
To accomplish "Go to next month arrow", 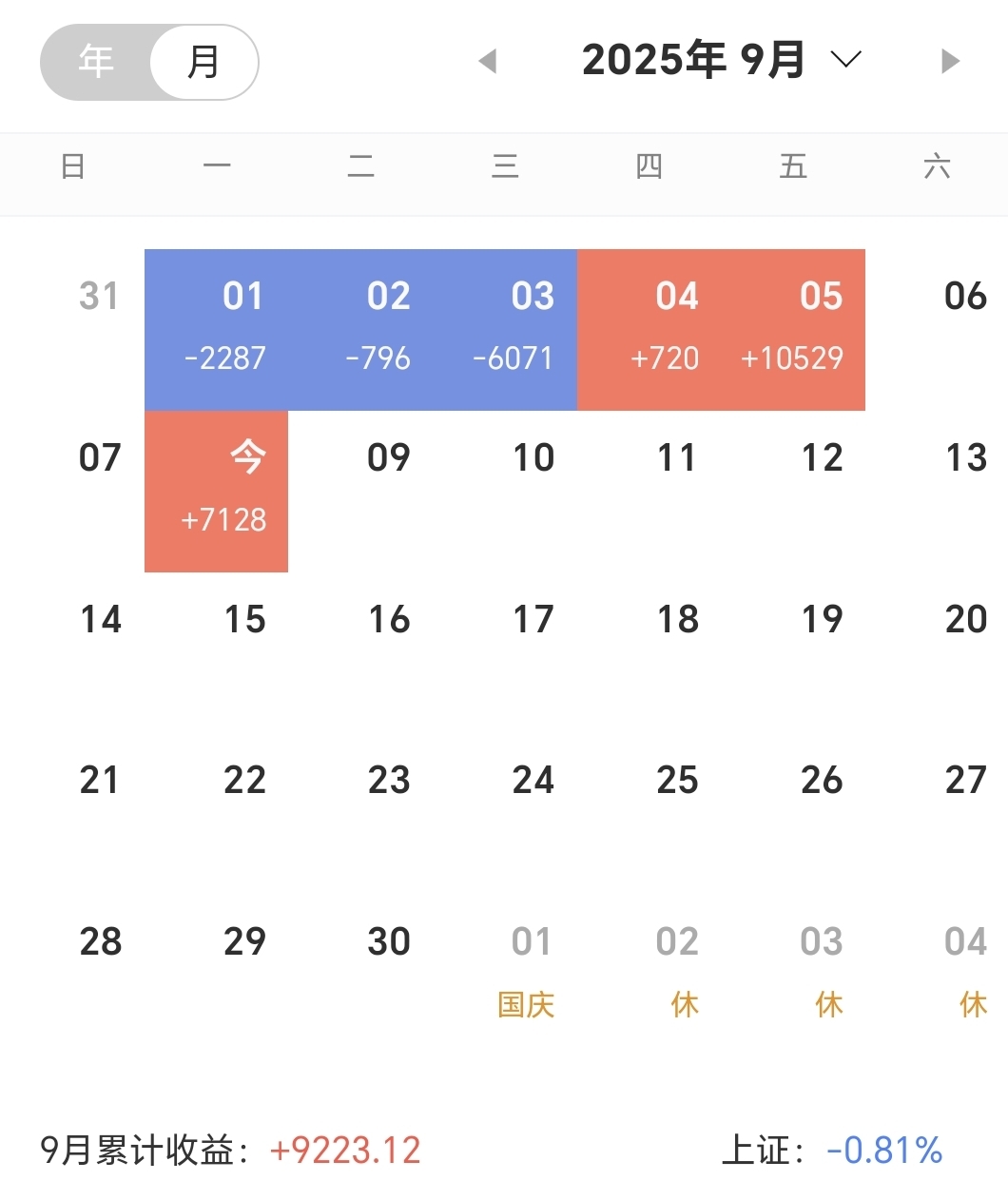I will pos(950,61).
